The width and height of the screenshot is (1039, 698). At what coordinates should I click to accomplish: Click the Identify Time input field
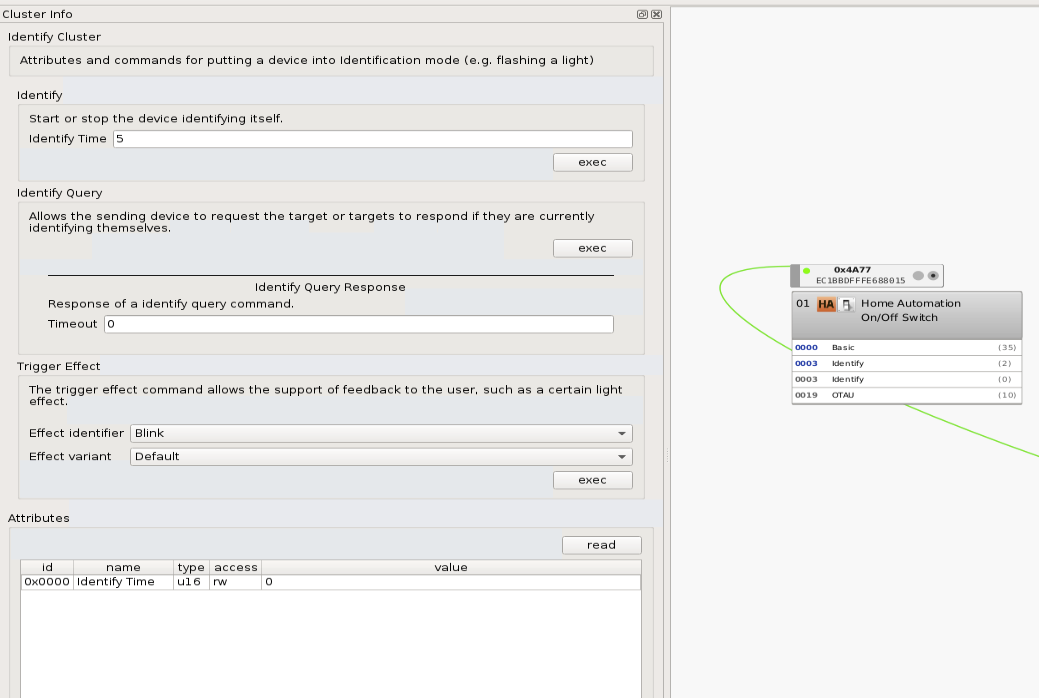[x=372, y=139]
